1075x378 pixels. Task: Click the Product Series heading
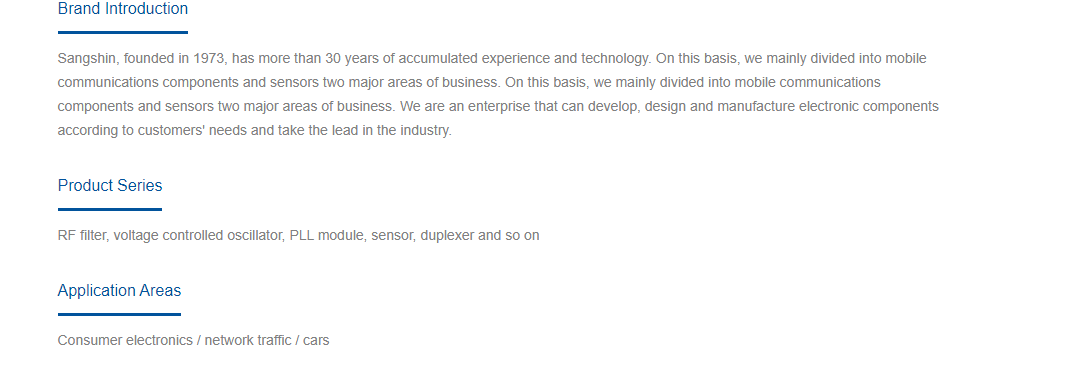pyautogui.click(x=110, y=186)
